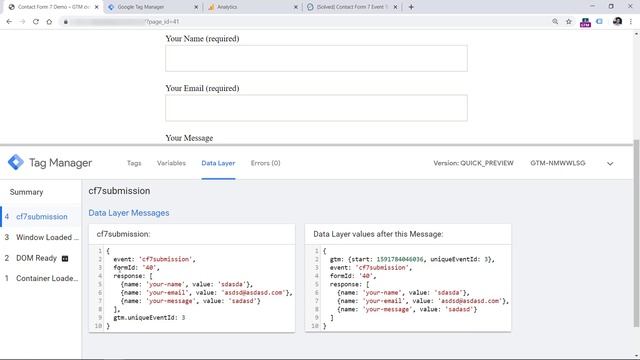This screenshot has width=640, height=360.
Task: Click the DOM Ready code badge icon
Action: 65,258
